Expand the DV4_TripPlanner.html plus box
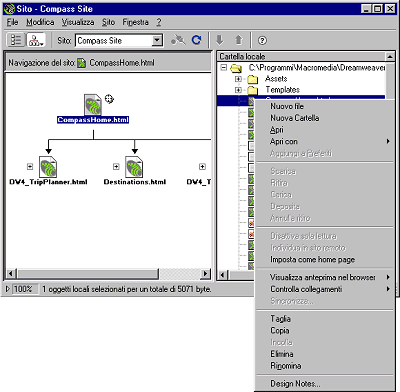The width and height of the screenshot is (400, 392). (x=30, y=166)
